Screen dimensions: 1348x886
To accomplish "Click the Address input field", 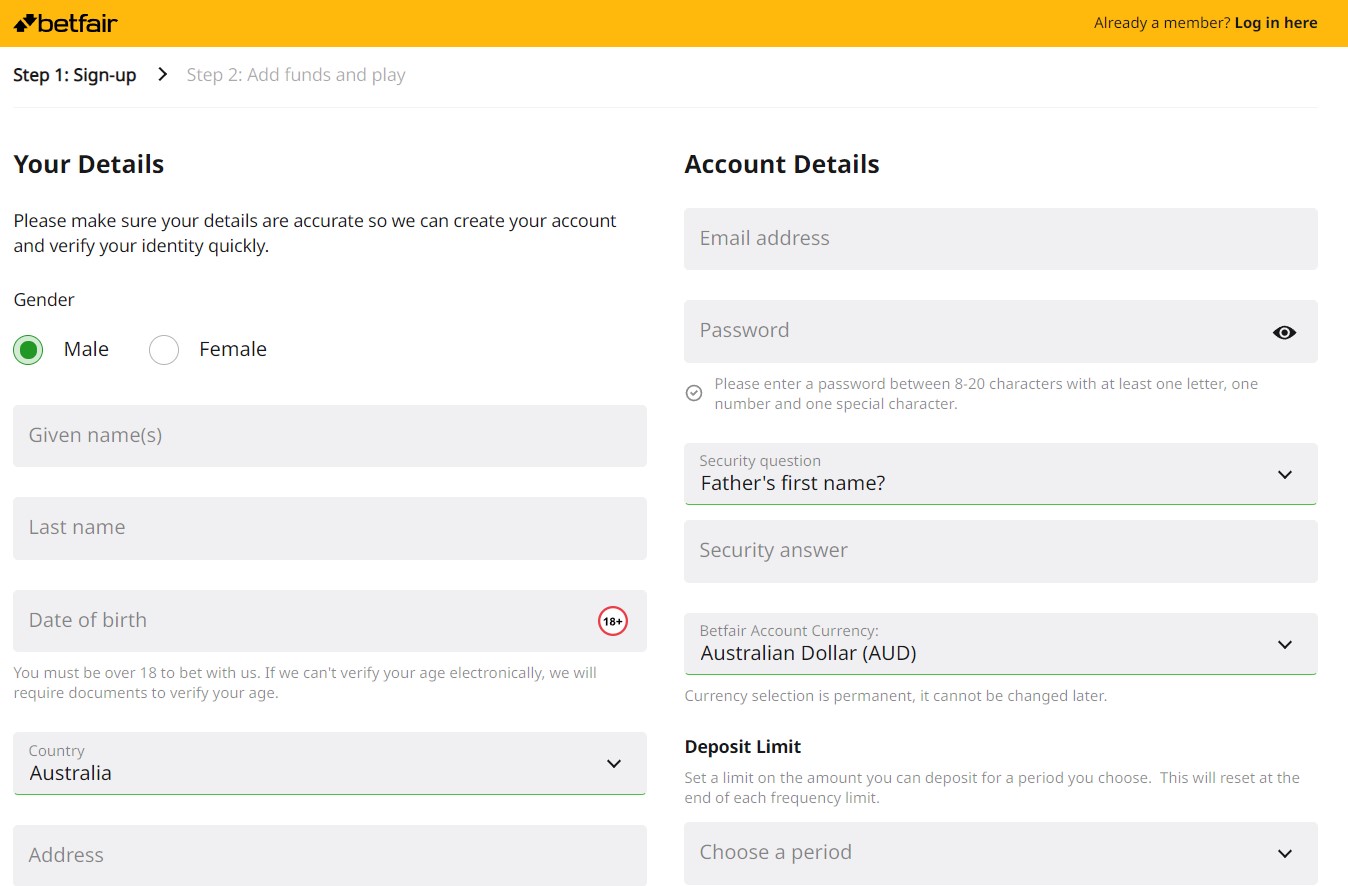I will point(329,855).
